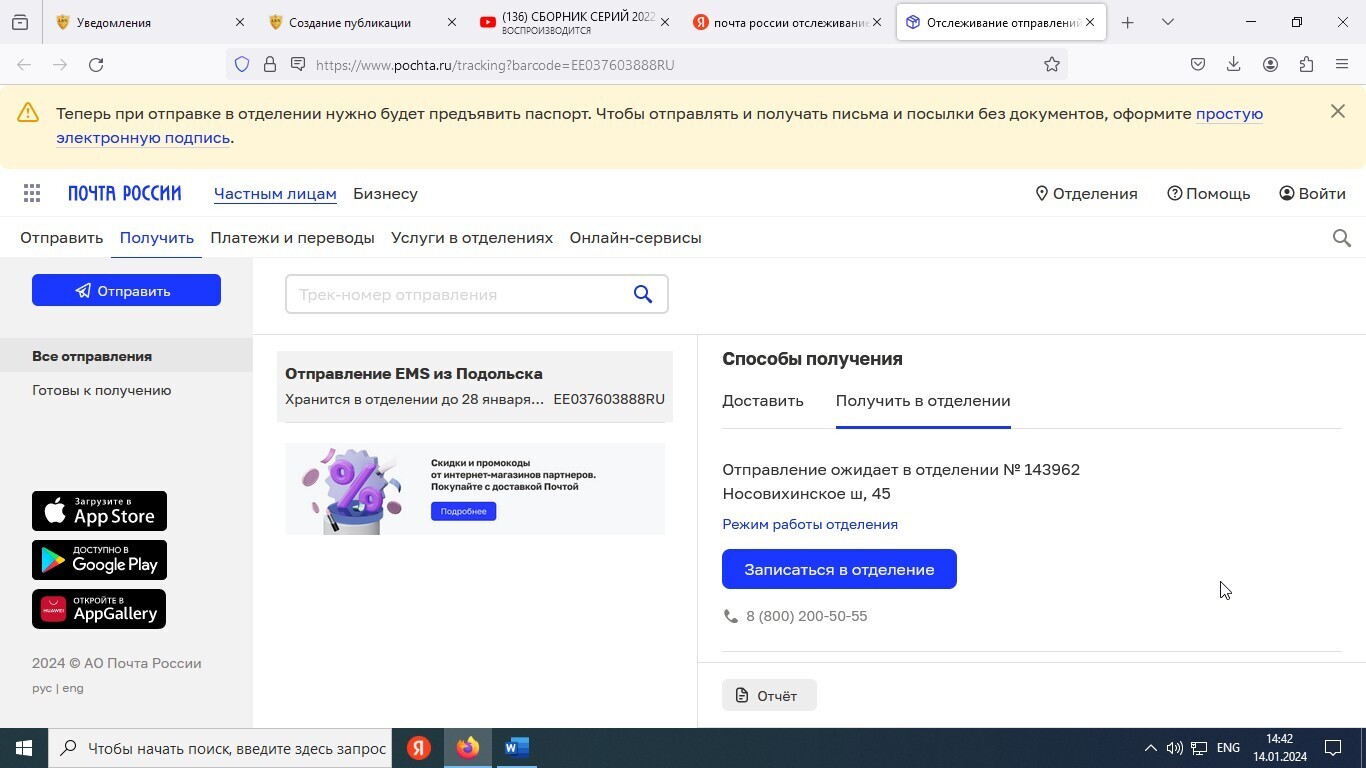The height and width of the screenshot is (768, 1366).
Task: Open Firefox downloads panel
Action: (x=1233, y=65)
